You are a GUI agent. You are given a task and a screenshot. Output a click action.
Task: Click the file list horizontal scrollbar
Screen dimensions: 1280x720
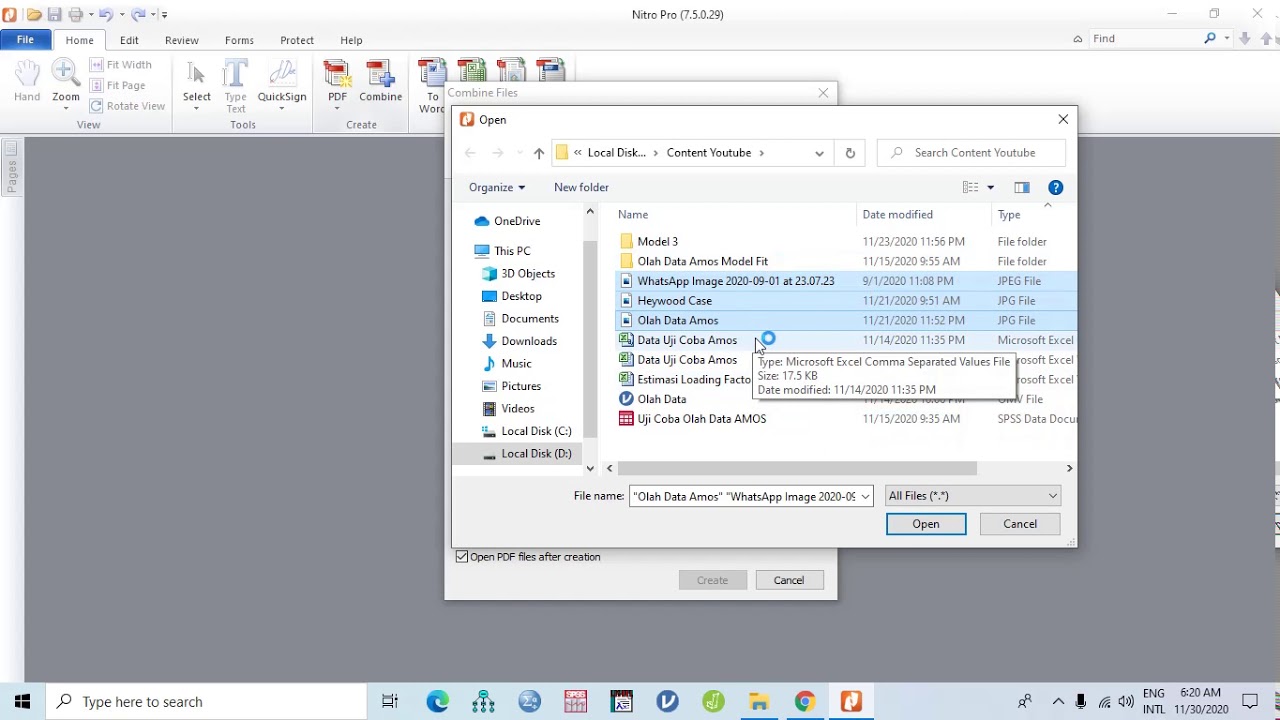[797, 468]
